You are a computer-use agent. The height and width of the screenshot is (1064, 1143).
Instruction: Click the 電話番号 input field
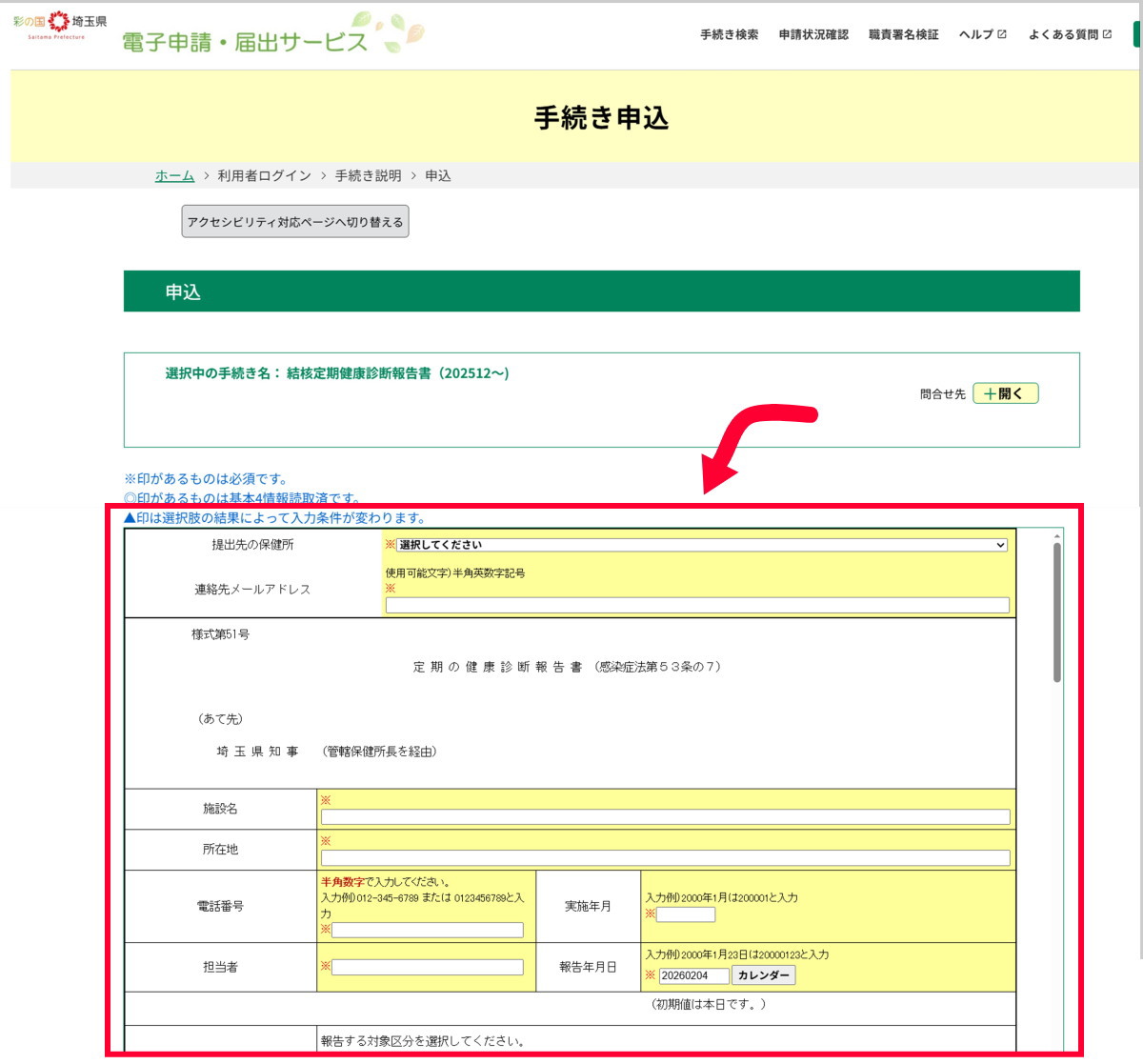(x=428, y=930)
